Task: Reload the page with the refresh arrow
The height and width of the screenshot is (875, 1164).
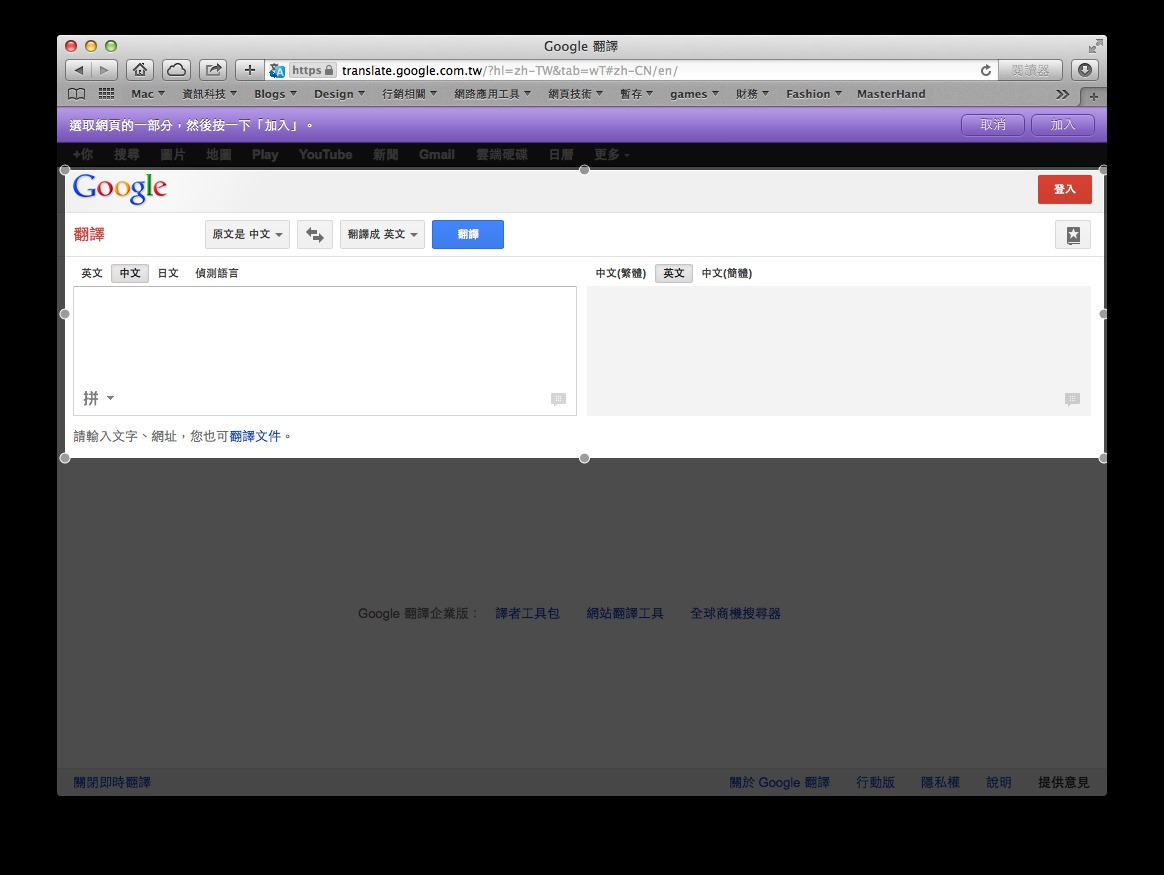Action: (986, 70)
